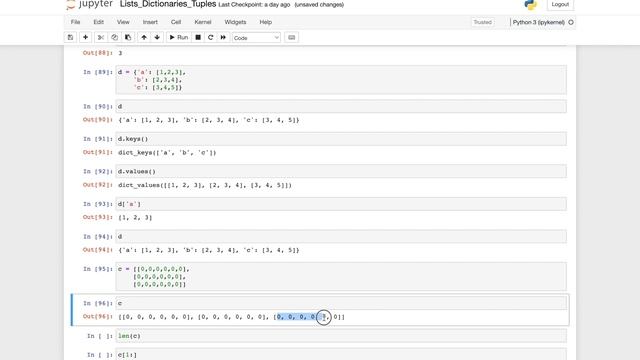Open the File menu
This screenshot has height=360, width=640.
pyautogui.click(x=76, y=22)
